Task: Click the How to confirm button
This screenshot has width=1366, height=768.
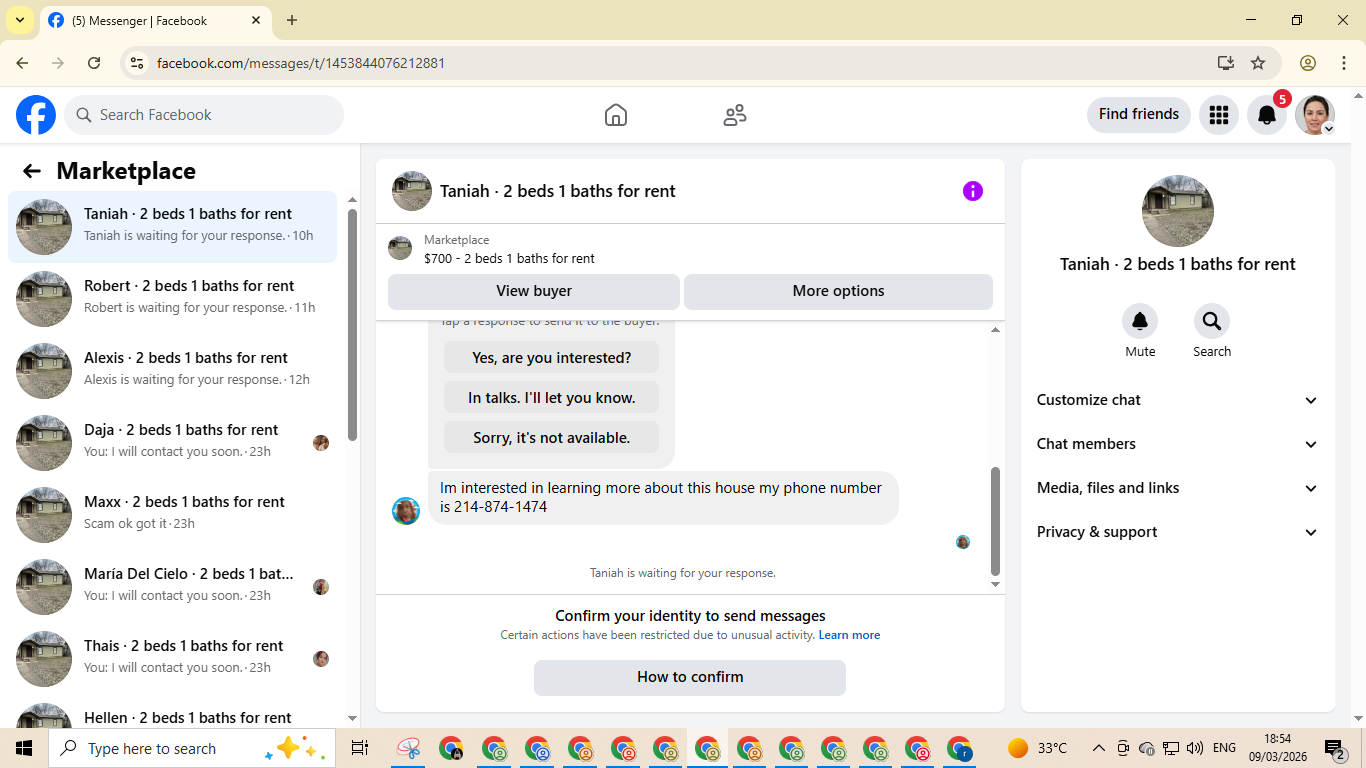Action: 690,677
